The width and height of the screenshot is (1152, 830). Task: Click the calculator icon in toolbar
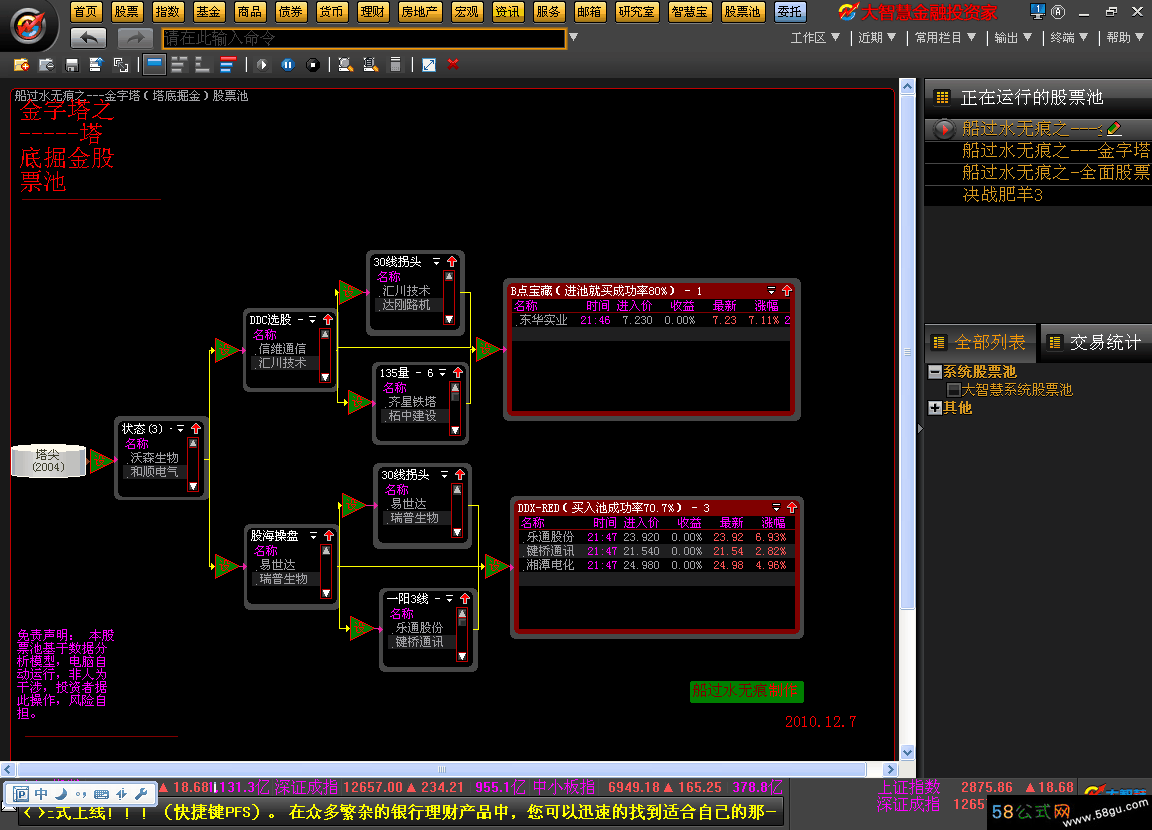[395, 65]
